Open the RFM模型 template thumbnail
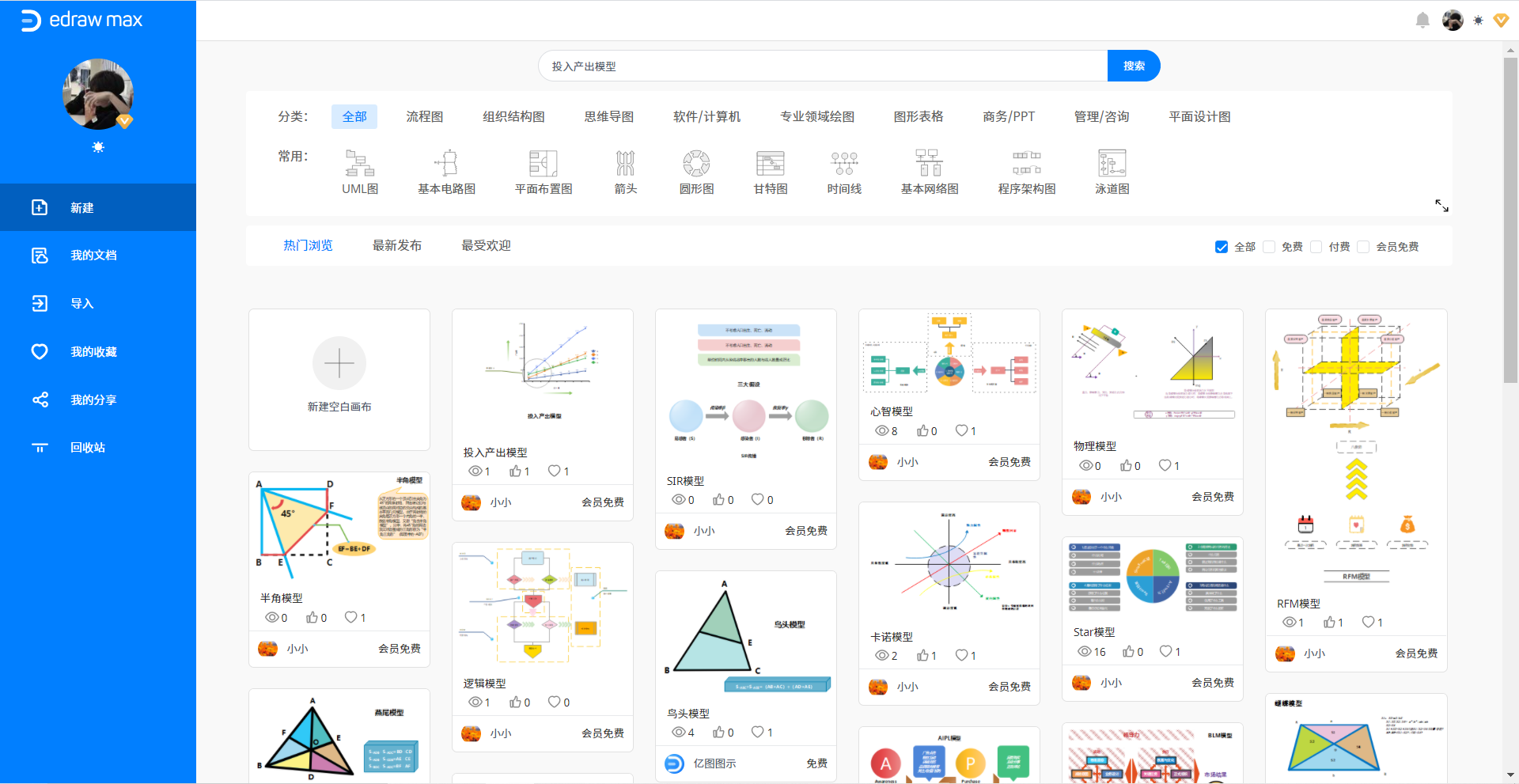This screenshot has width=1519, height=784. (x=1356, y=447)
